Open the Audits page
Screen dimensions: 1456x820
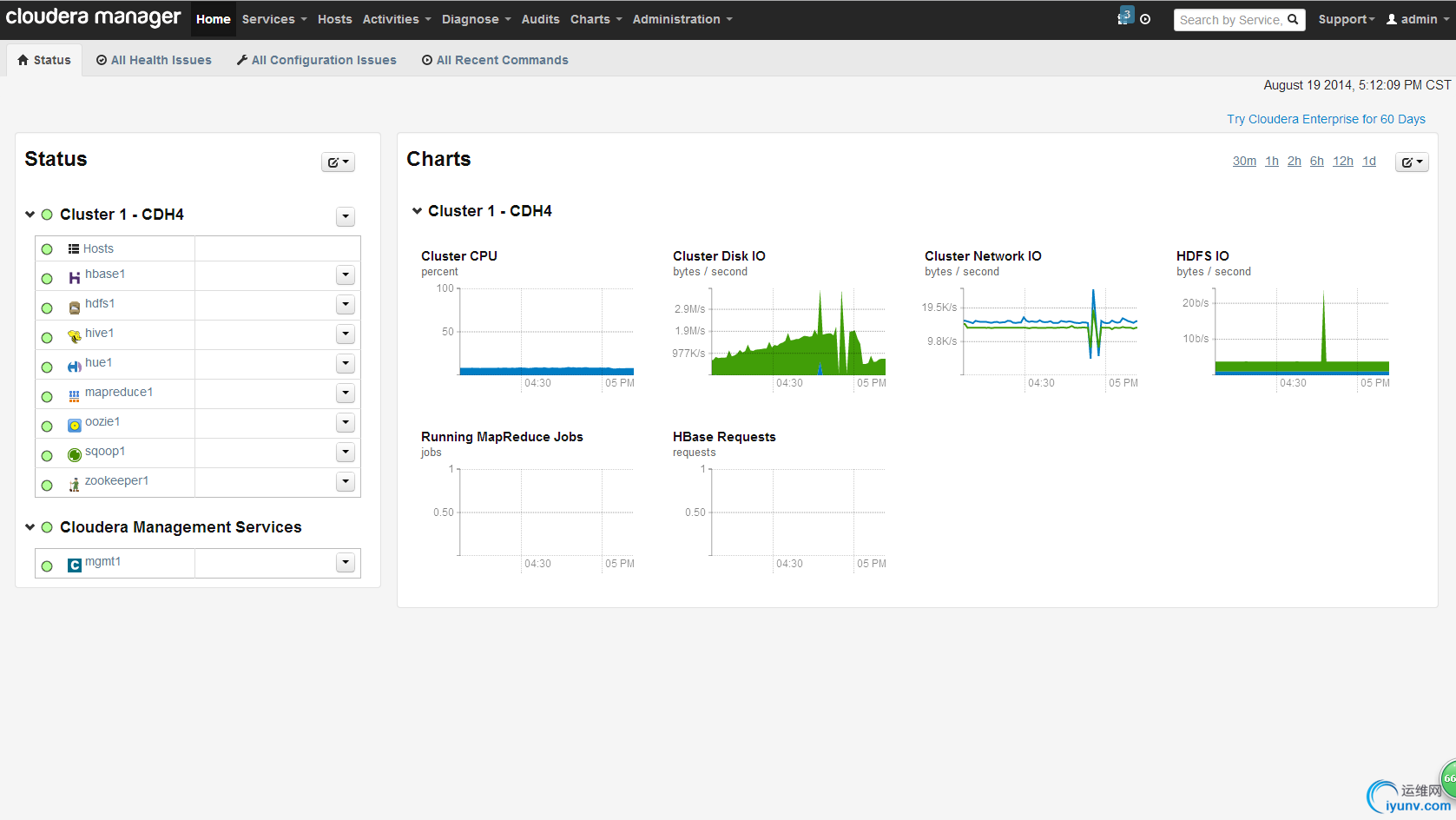tap(540, 19)
